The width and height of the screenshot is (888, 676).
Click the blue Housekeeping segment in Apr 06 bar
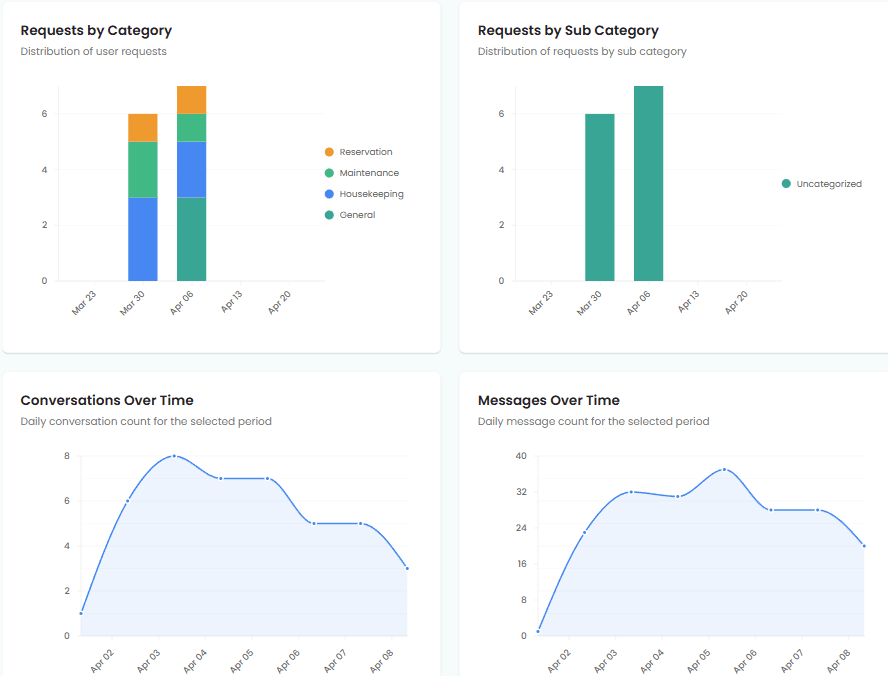point(191,169)
